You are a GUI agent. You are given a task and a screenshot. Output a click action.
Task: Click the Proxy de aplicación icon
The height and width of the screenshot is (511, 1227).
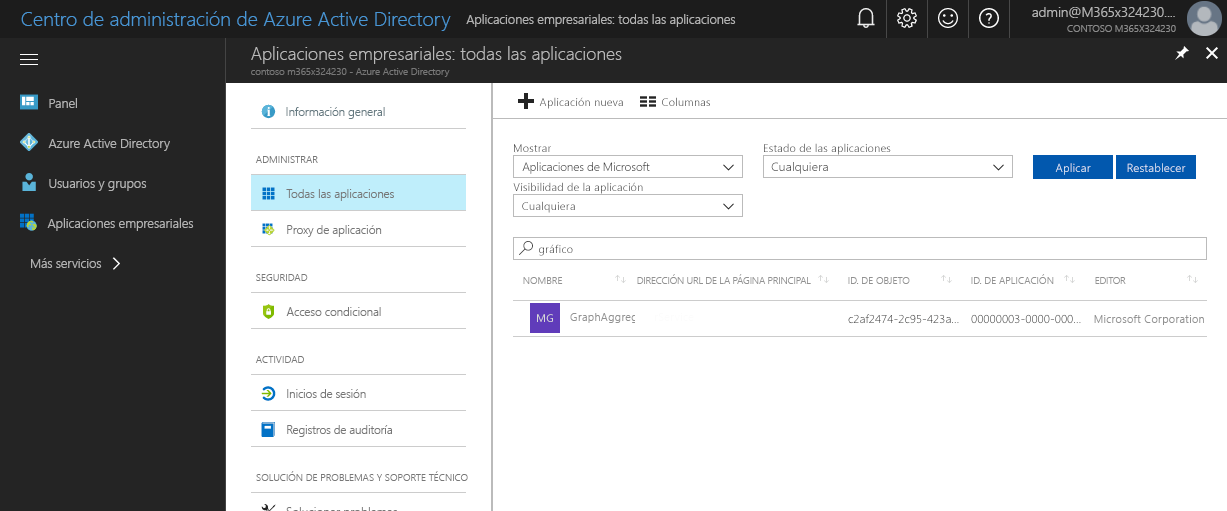click(x=268, y=229)
